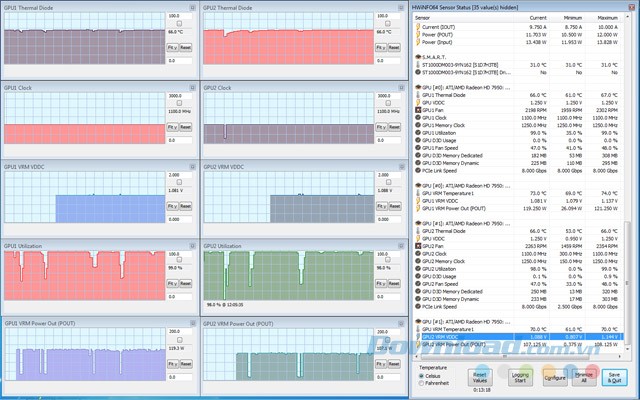Click the GPU [#0] Radeon group icon
This screenshot has height=400, width=640.
(416, 86)
